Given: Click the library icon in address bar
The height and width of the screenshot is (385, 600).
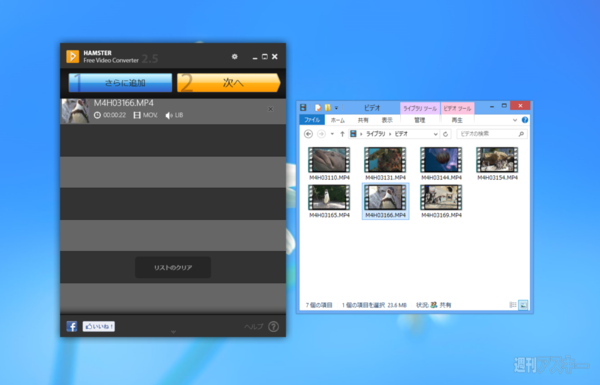Looking at the screenshot, I should pos(353,134).
